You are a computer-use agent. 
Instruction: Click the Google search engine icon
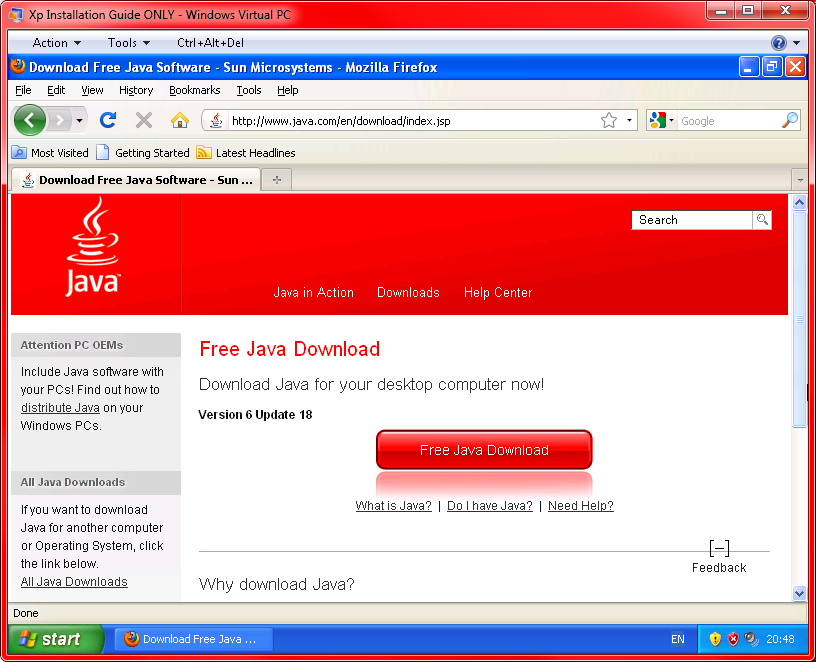point(658,121)
